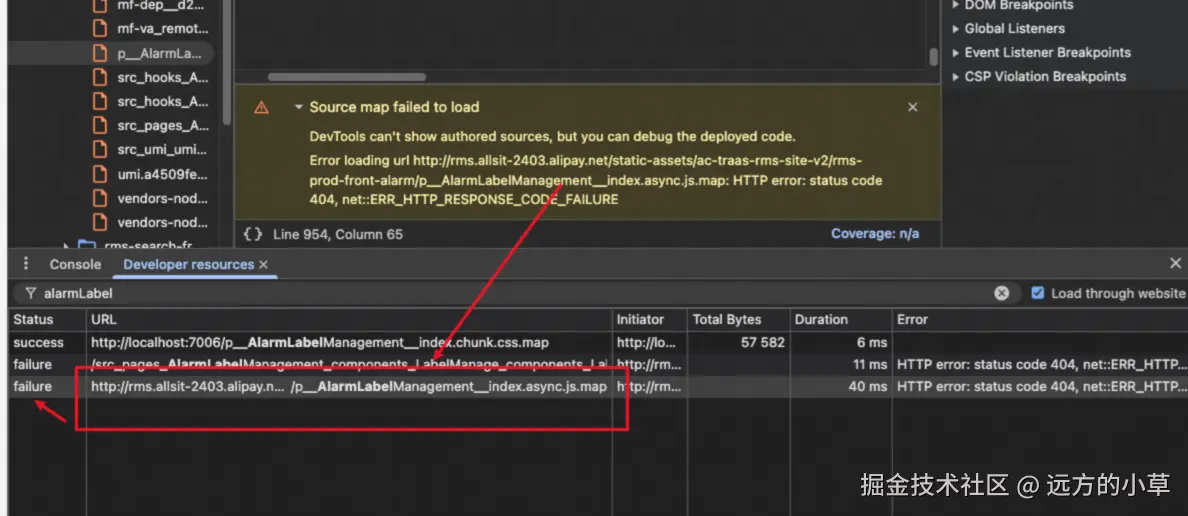Viewport: 1188px width, 516px height.
Task: Switch to the Console tab
Action: [75, 264]
